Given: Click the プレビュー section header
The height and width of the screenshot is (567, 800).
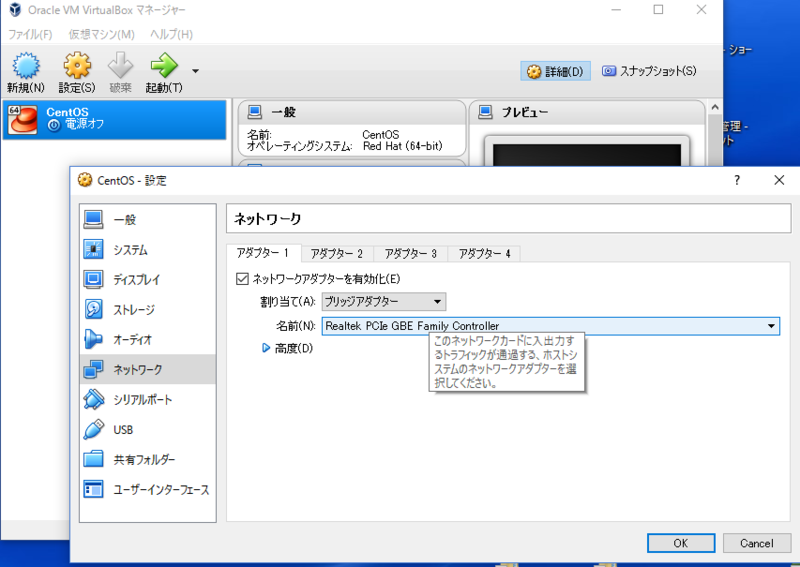Looking at the screenshot, I should pyautogui.click(x=587, y=112).
